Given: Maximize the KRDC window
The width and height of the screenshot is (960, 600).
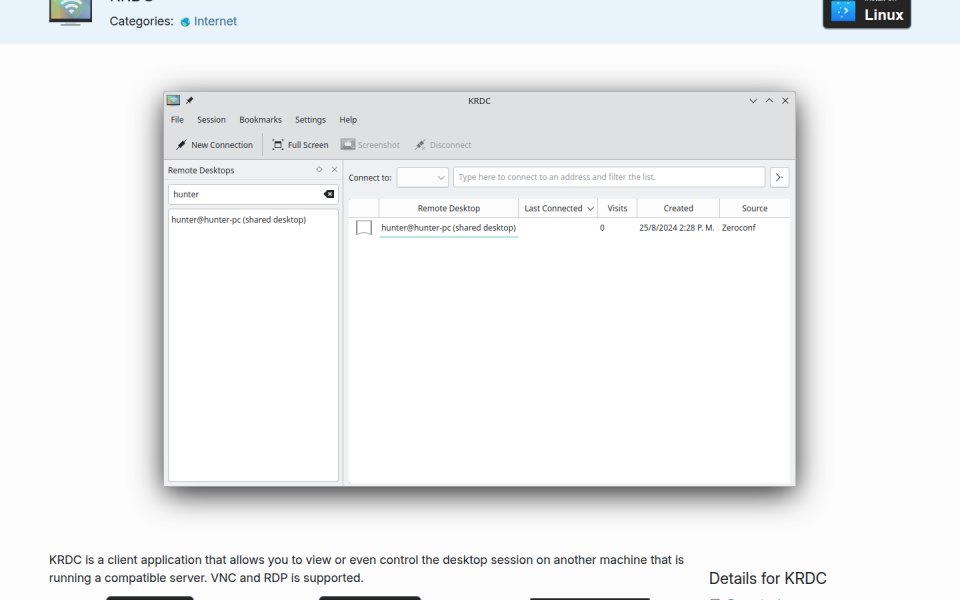Looking at the screenshot, I should 769,101.
